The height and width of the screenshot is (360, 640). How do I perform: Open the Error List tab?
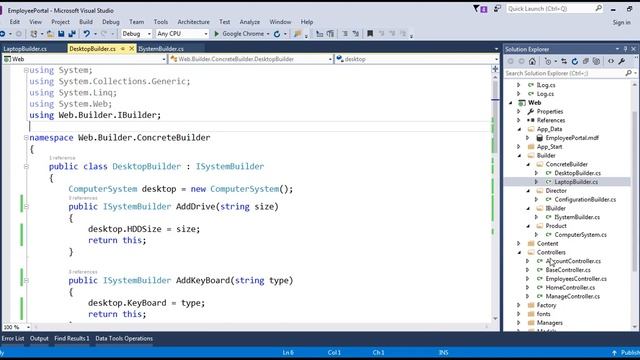[x=13, y=338]
